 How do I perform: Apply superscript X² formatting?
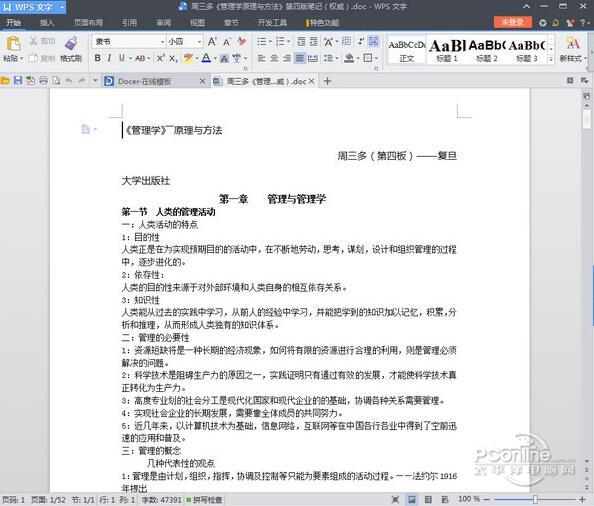[x=161, y=58]
